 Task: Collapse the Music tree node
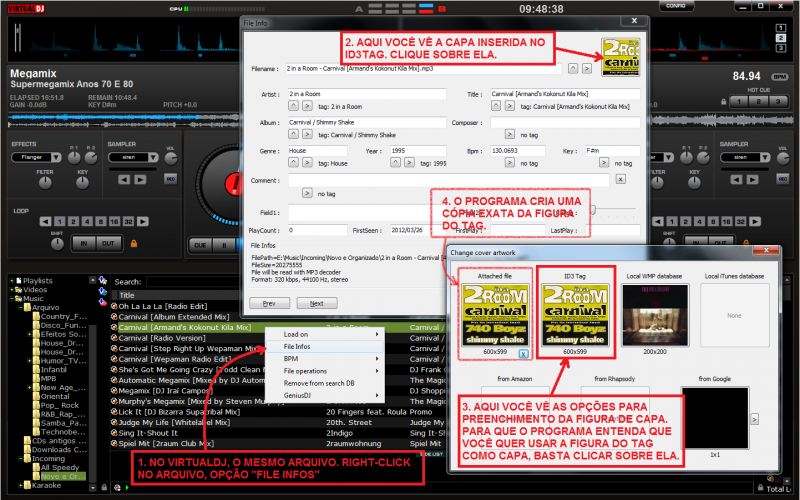tap(12, 298)
